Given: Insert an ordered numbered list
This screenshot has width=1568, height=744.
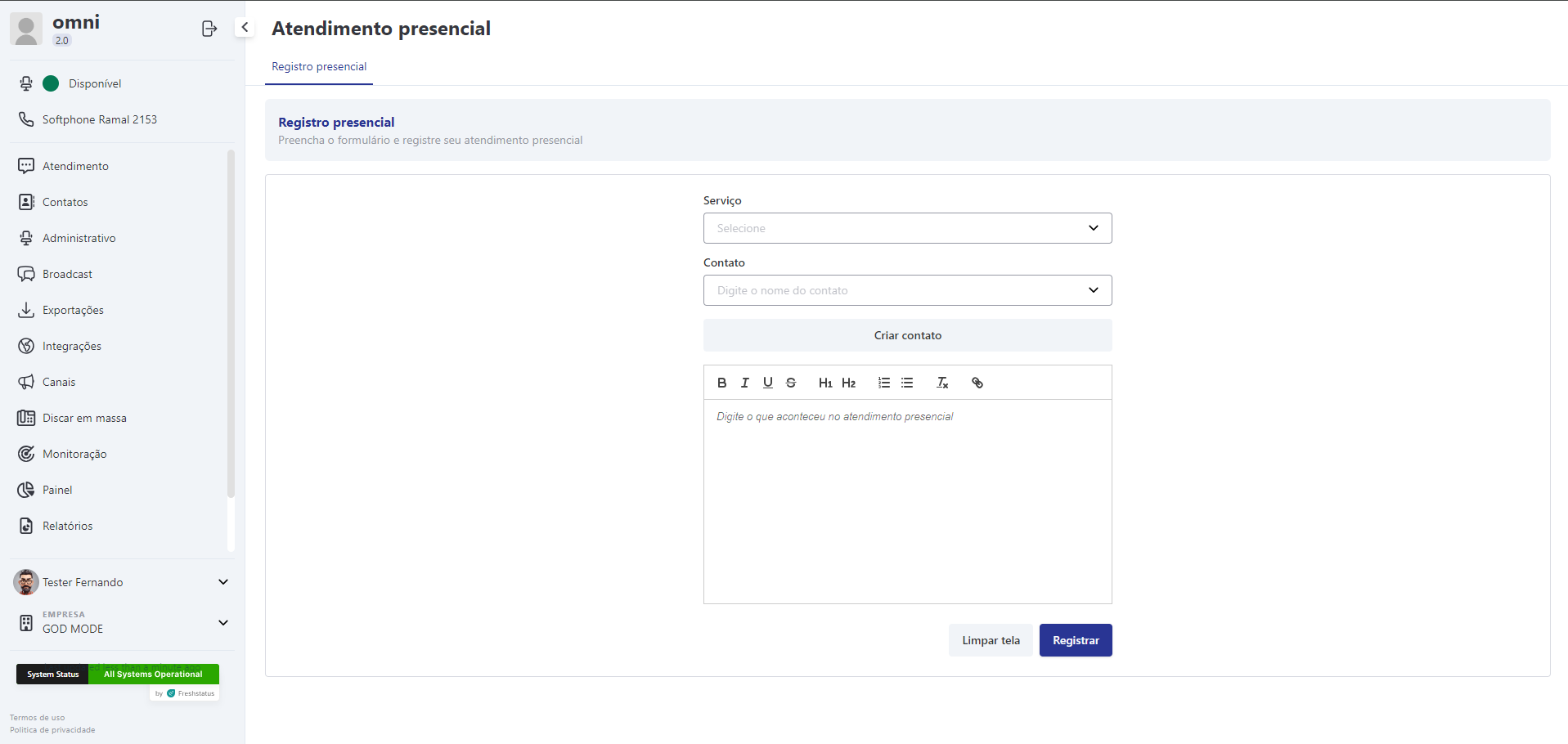Looking at the screenshot, I should tap(883, 383).
